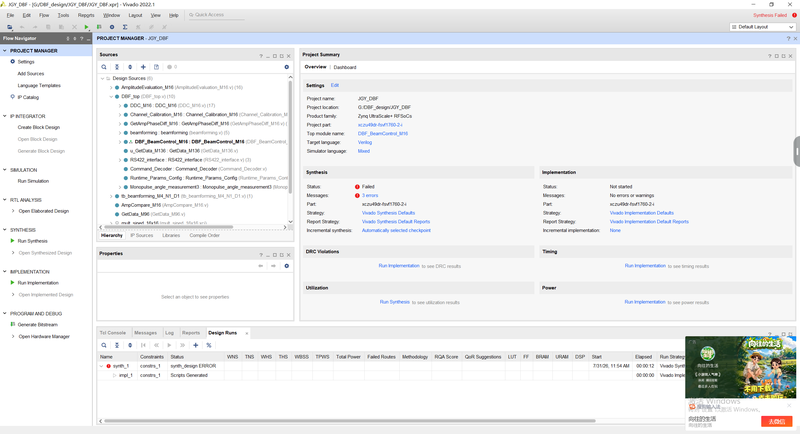The height and width of the screenshot is (434, 800).
Task: Open the Flow menu
Action: click(x=44, y=15)
